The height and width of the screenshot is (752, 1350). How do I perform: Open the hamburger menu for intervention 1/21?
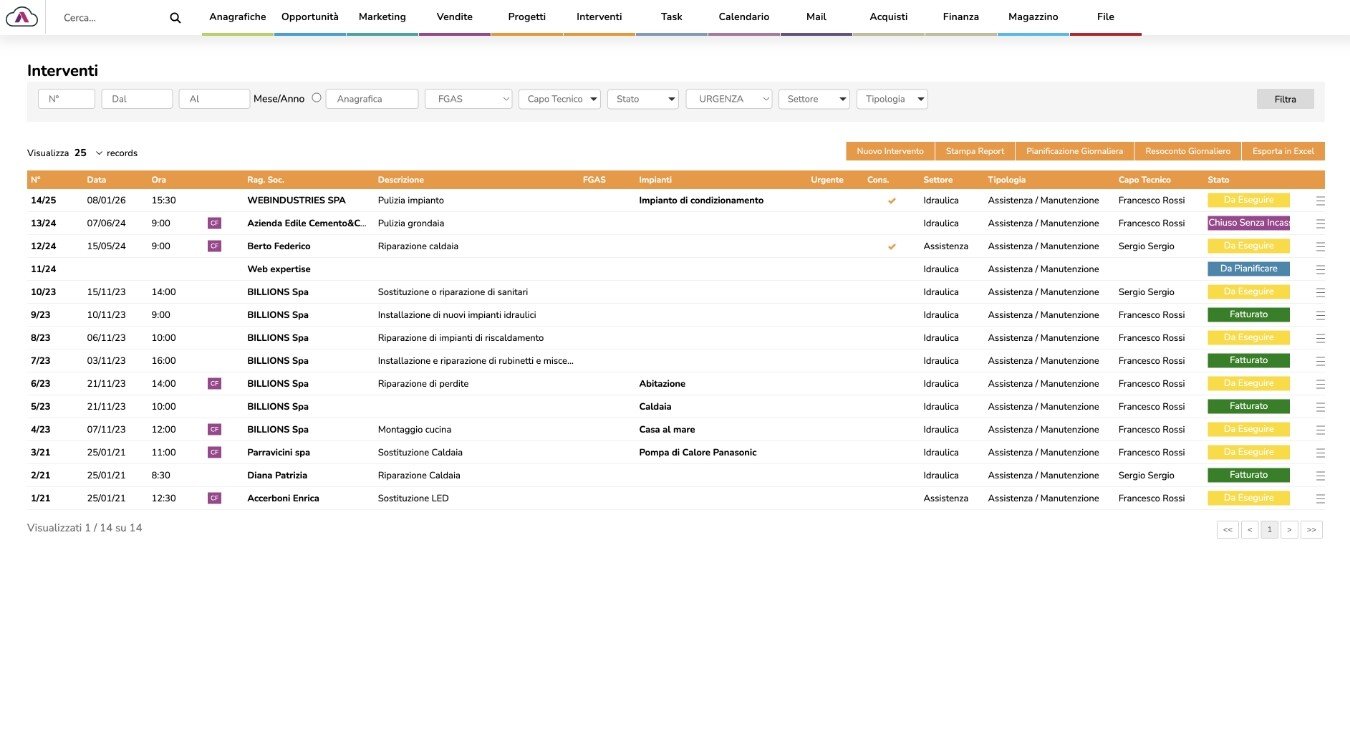(1320, 498)
